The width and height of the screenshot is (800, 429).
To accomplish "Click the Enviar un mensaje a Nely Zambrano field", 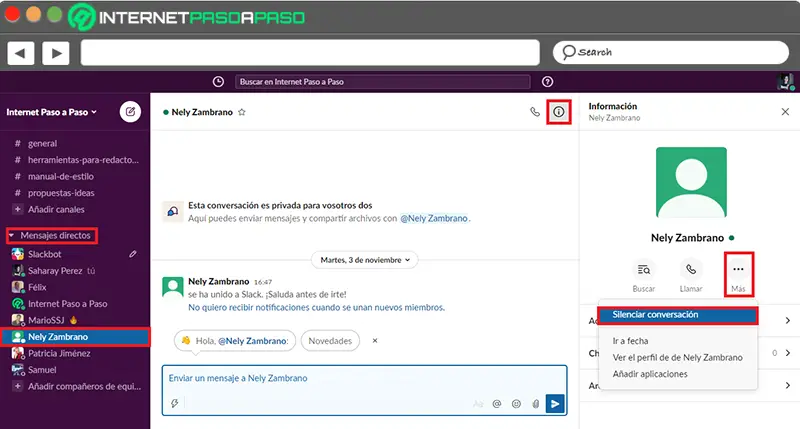I will (364, 378).
